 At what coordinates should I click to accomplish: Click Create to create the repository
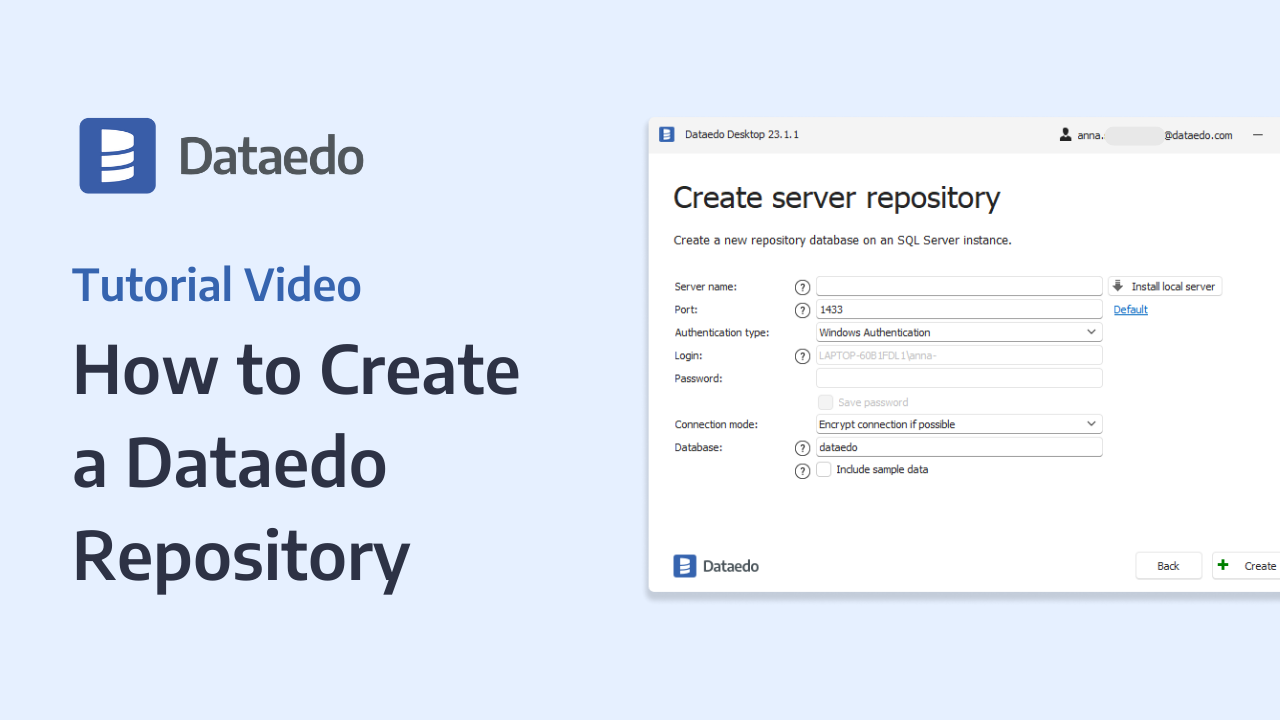(1248, 566)
